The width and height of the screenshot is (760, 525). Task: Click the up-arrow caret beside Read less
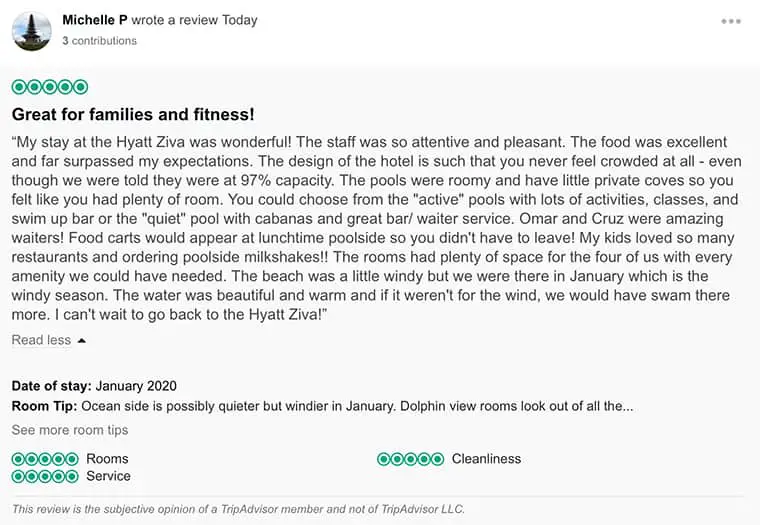tap(82, 341)
